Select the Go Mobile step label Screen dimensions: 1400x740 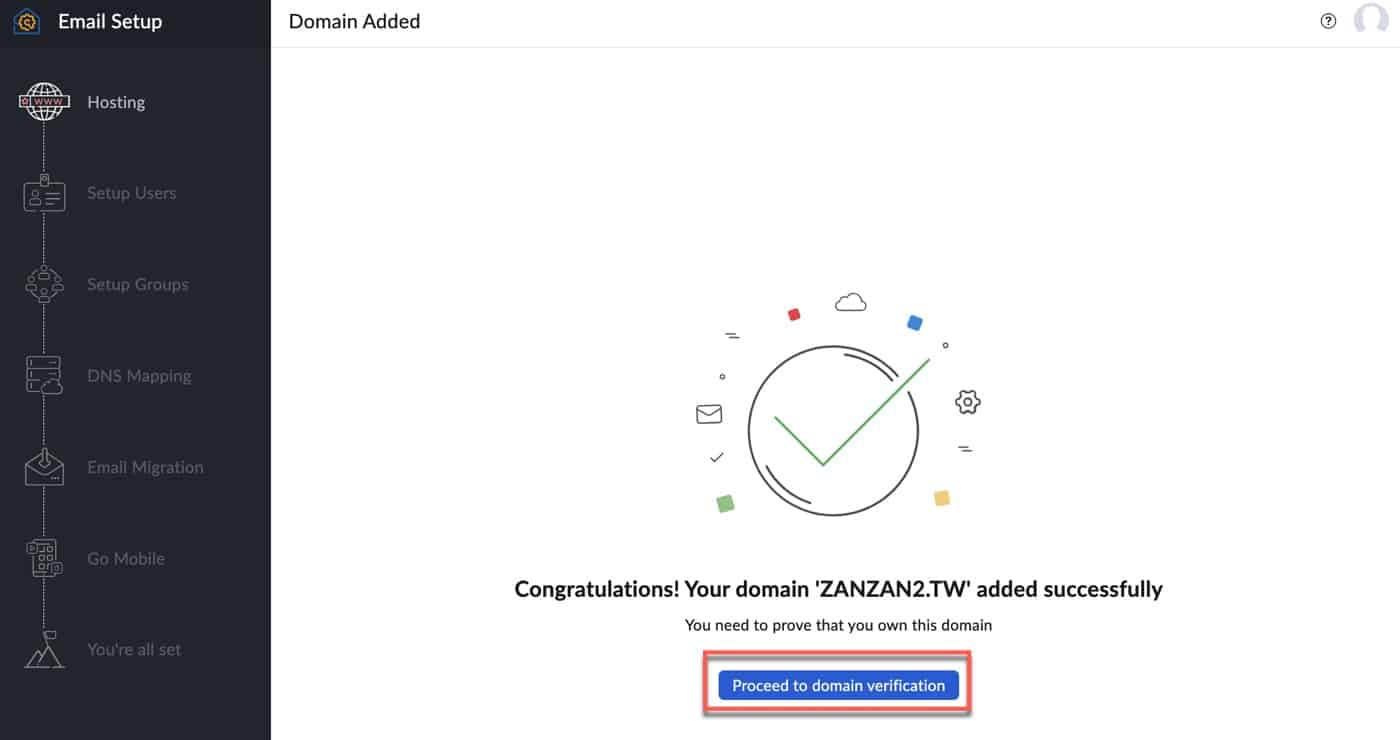point(126,558)
